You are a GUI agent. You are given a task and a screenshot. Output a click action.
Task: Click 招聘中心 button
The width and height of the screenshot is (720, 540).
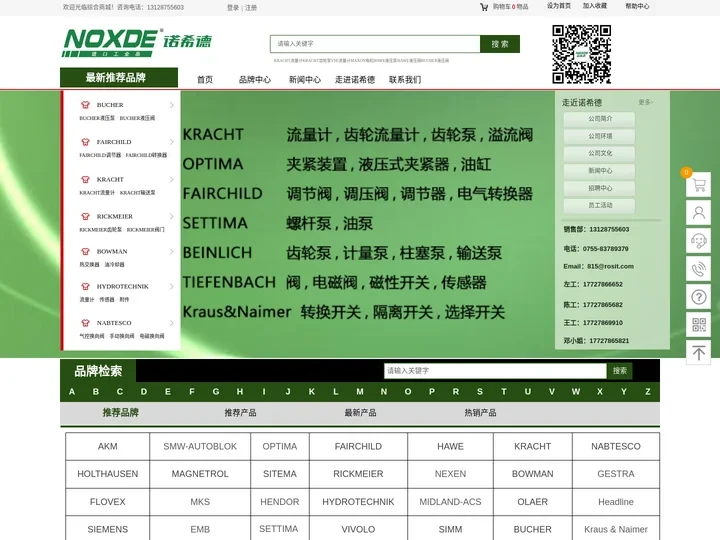pos(600,188)
